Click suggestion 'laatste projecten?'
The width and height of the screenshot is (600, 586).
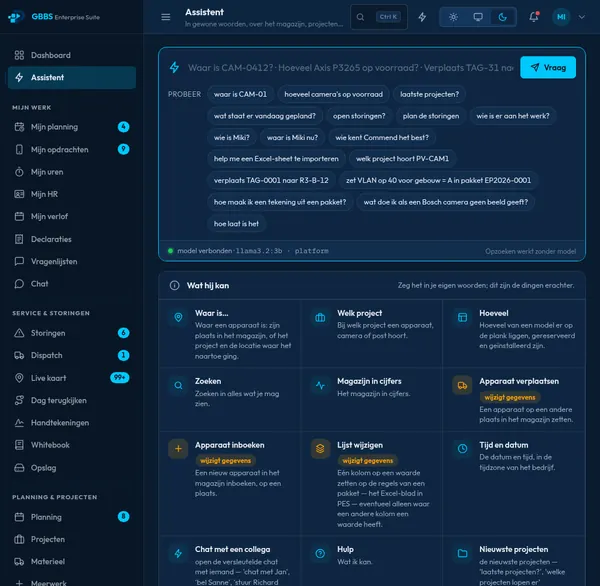pos(429,94)
